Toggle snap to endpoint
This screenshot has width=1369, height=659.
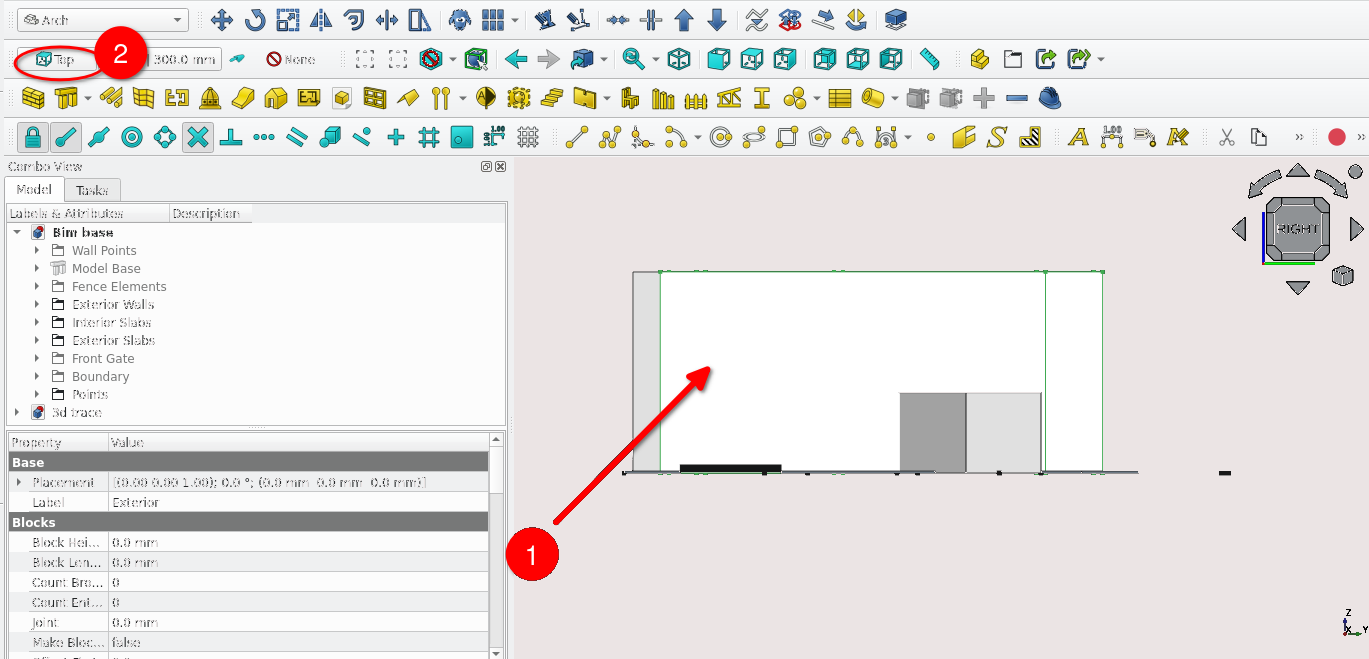(x=66, y=137)
